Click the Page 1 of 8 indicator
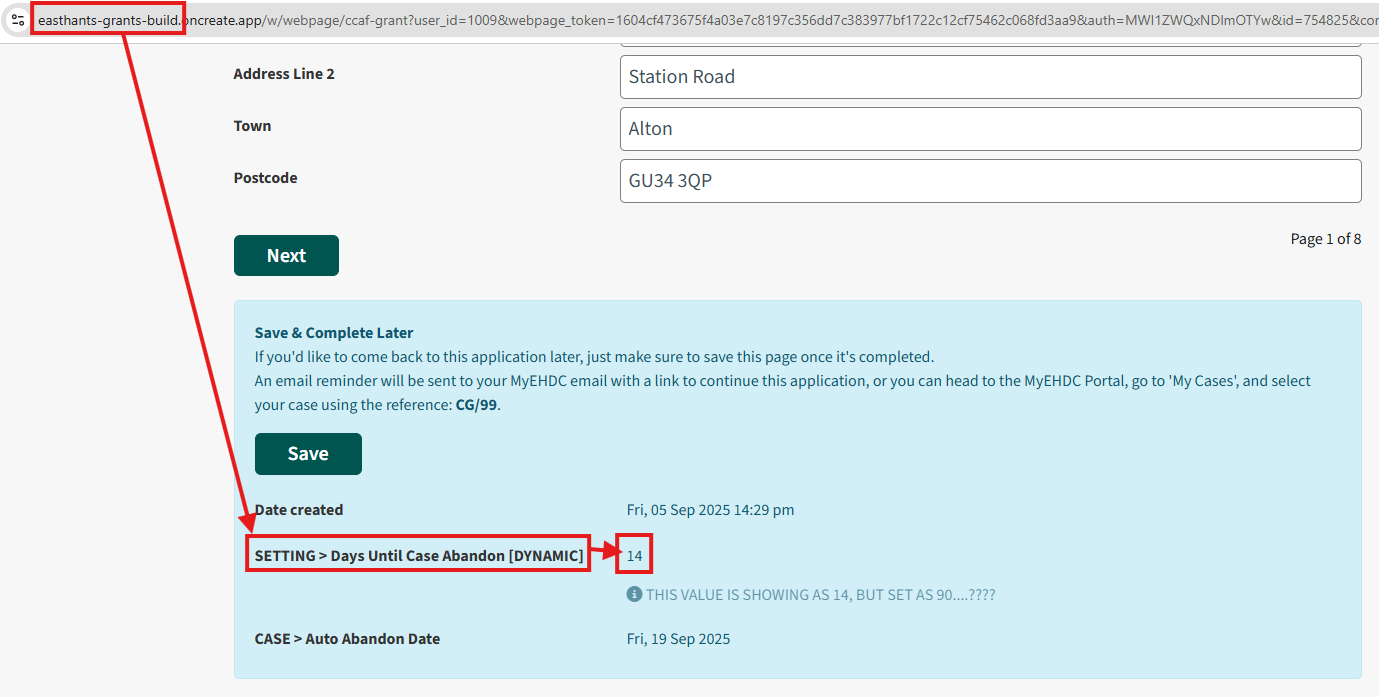The width and height of the screenshot is (1379, 697). coord(1325,239)
